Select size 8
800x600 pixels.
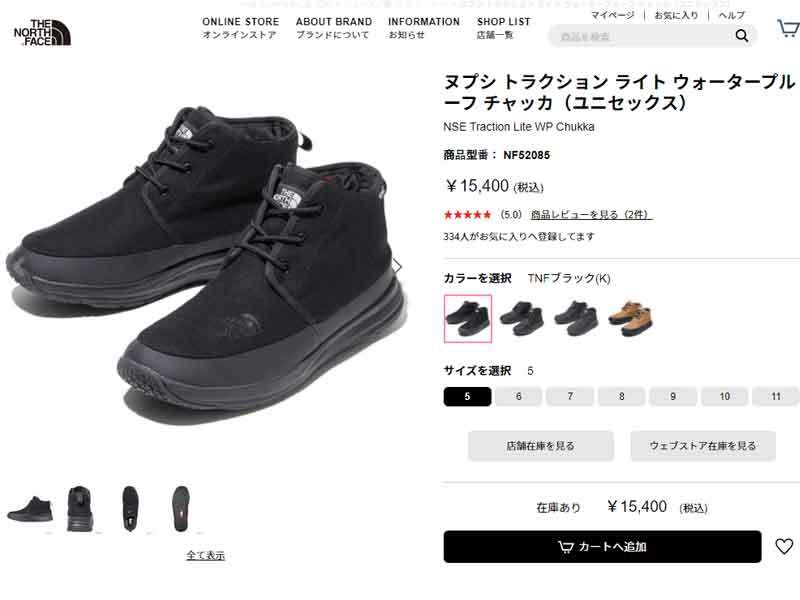pos(621,396)
